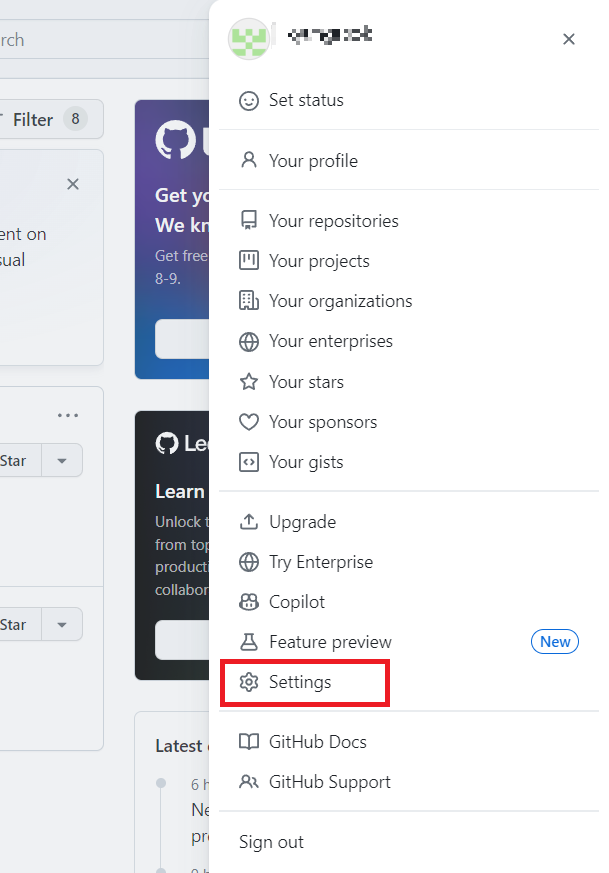Select the Your stars star icon

249,381
